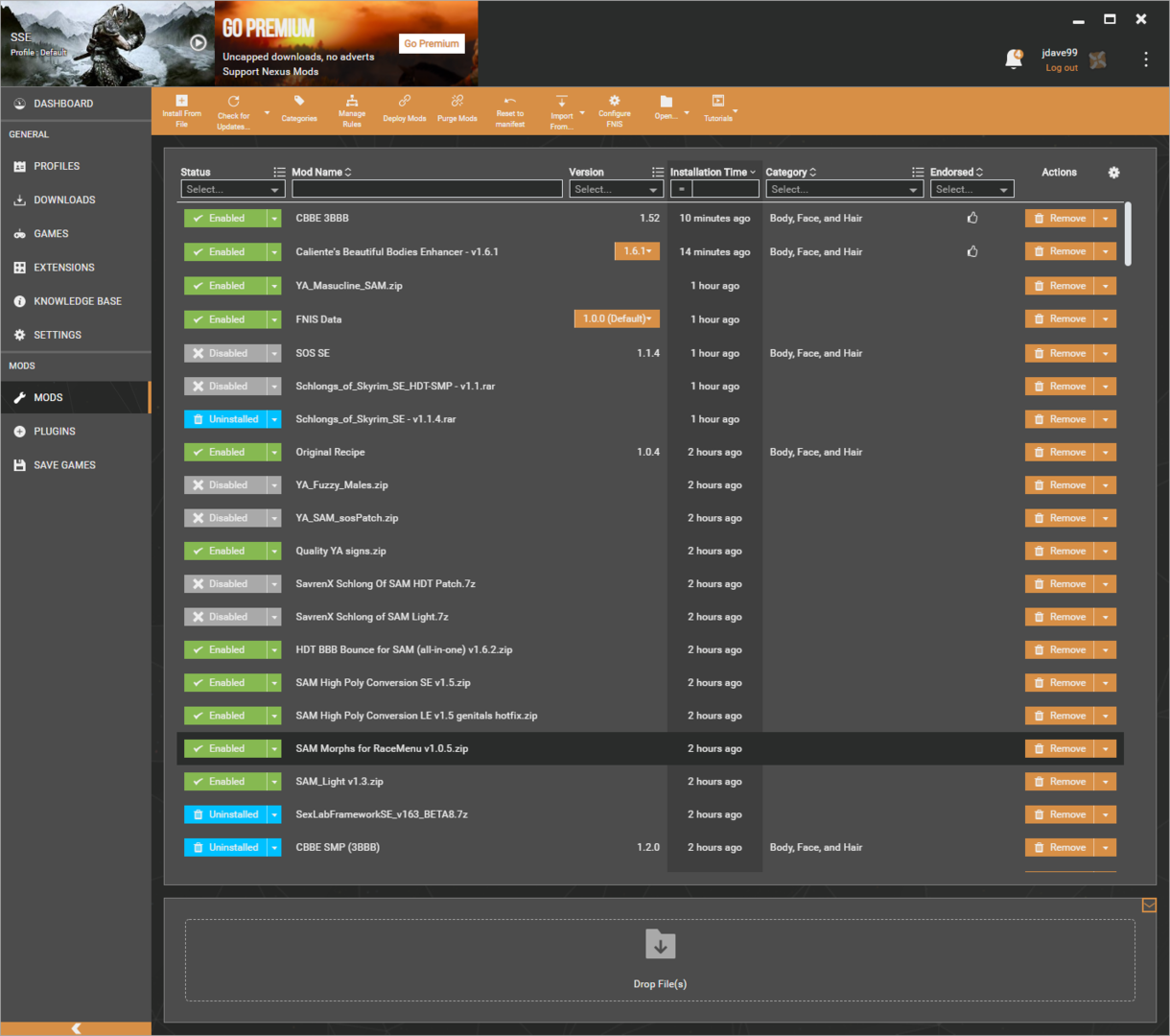Toggle Status filter list icon
1170x1036 pixels.
pos(279,173)
